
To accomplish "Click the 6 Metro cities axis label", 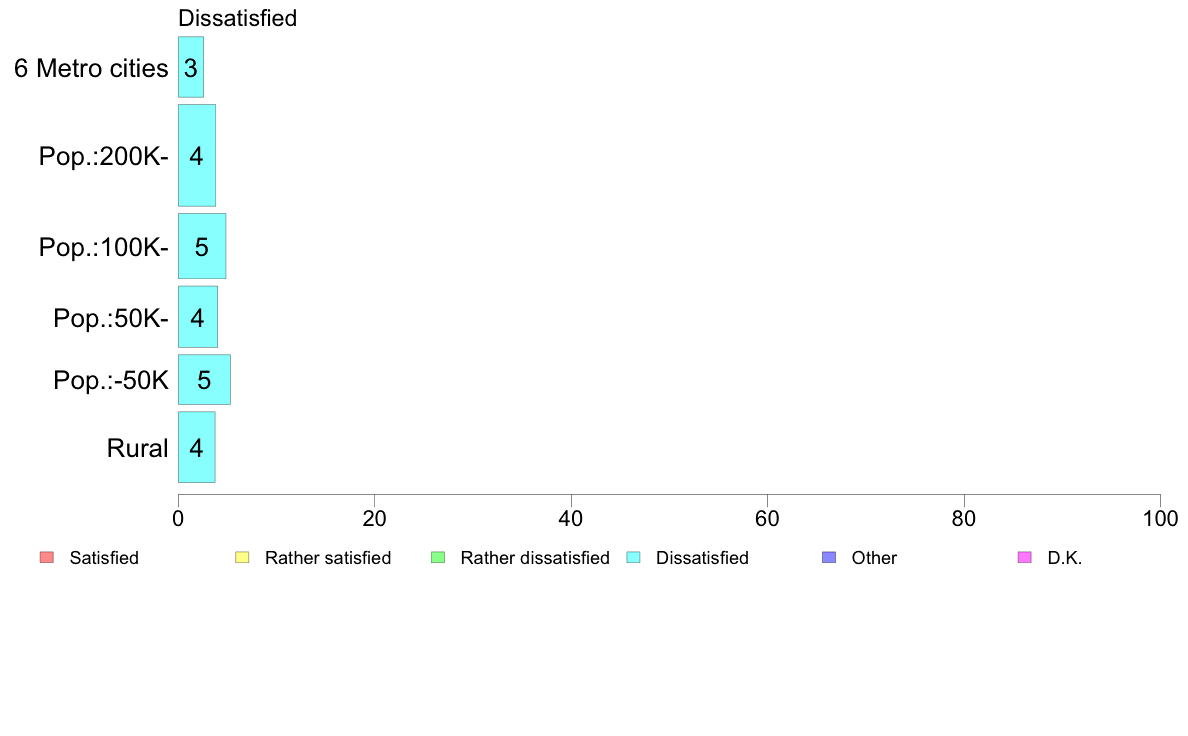I will (x=91, y=68).
